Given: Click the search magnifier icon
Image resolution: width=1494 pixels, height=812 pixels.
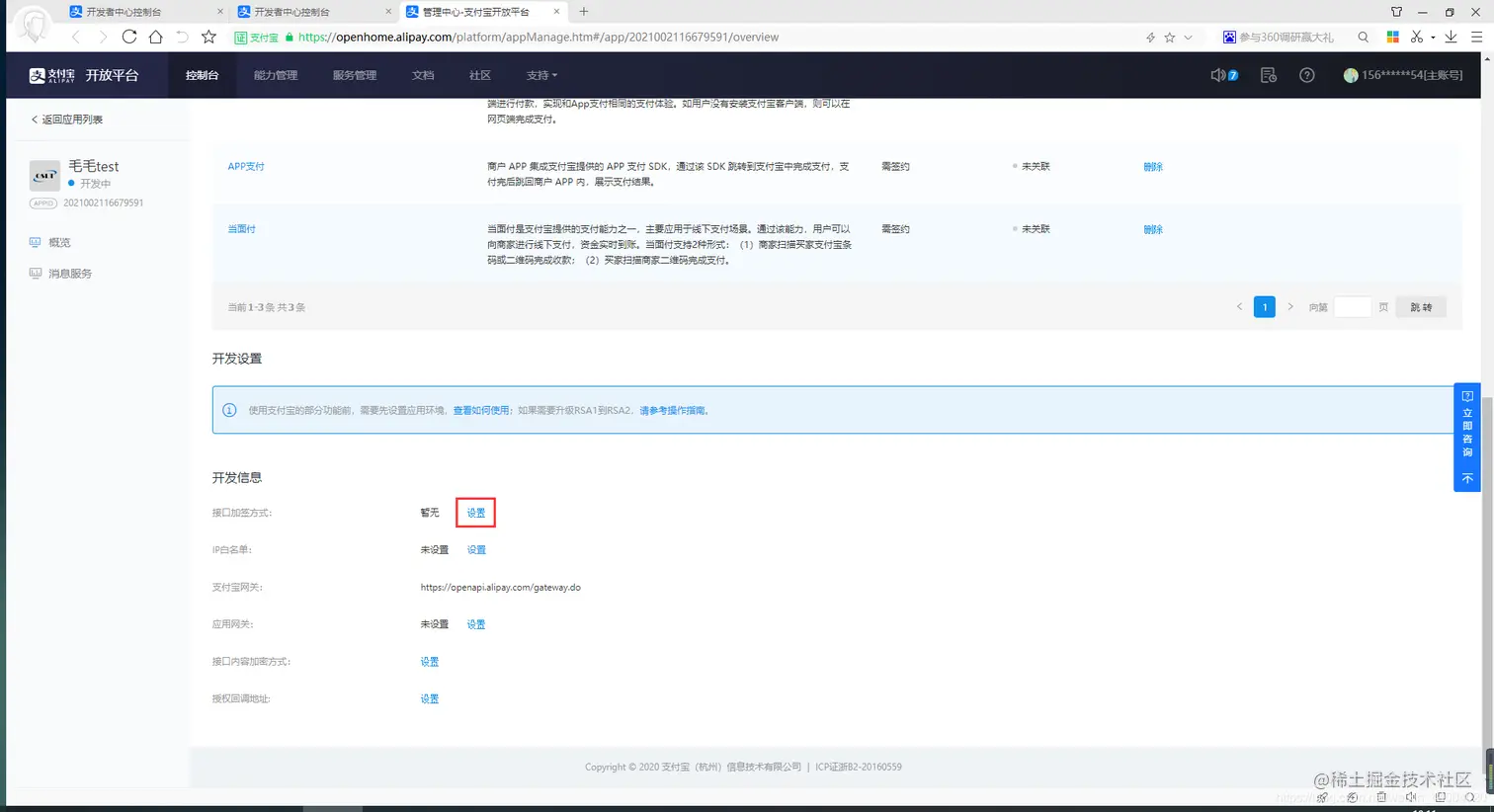Looking at the screenshot, I should (x=1364, y=38).
